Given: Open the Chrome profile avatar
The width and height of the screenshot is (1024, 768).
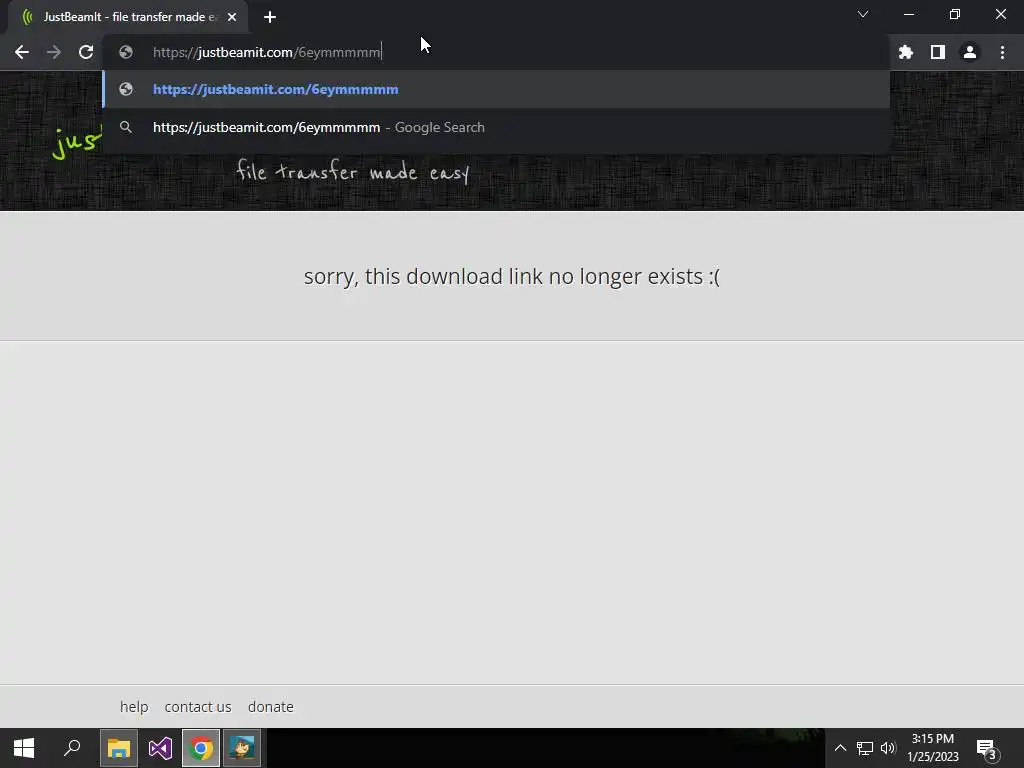Looking at the screenshot, I should 970,52.
